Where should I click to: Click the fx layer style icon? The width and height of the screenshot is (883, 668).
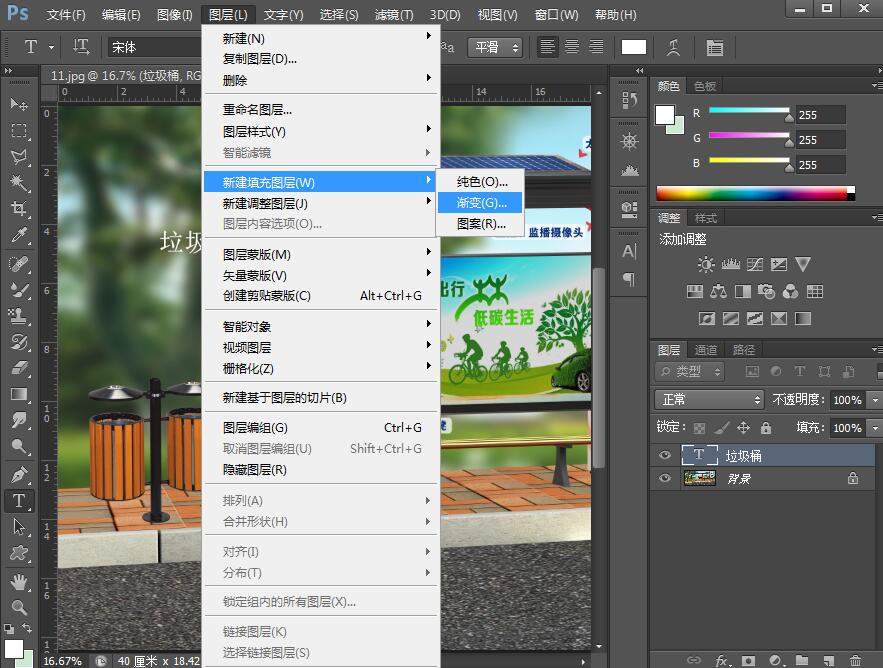(x=722, y=661)
